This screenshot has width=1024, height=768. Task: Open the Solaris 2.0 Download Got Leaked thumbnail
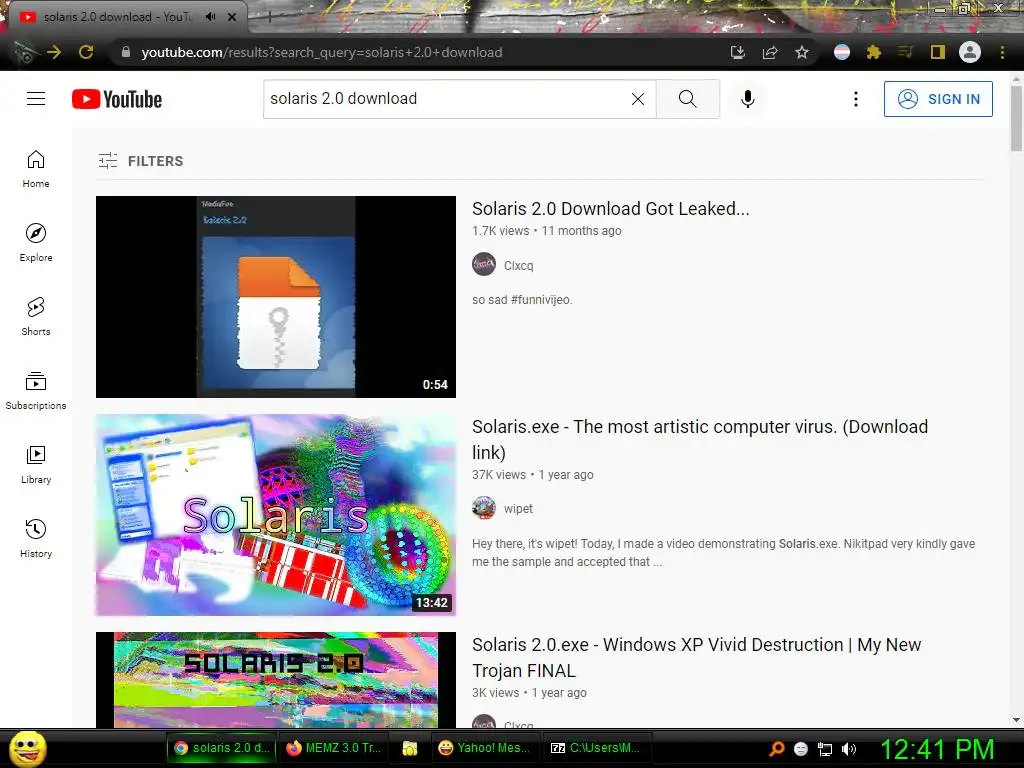click(276, 296)
